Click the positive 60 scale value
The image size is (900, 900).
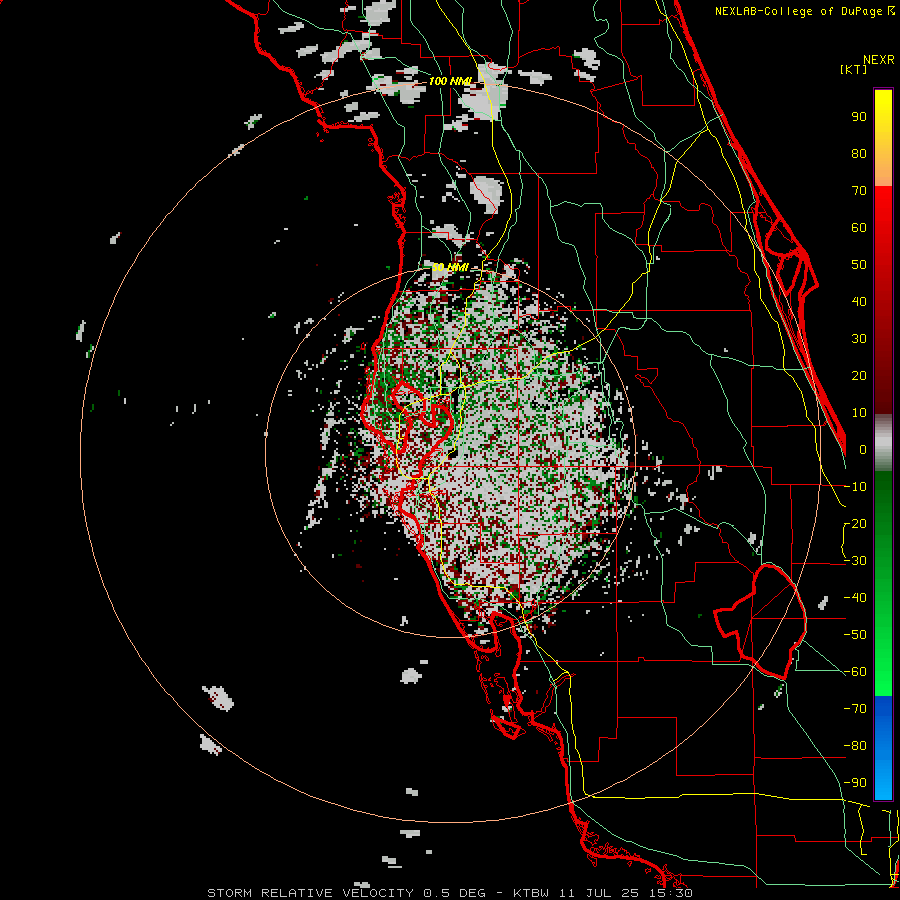point(859,227)
